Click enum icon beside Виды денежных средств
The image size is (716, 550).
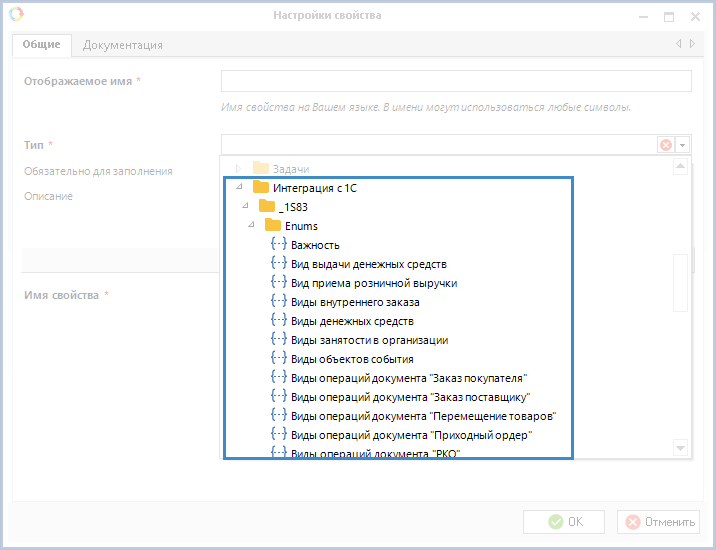[279, 320]
